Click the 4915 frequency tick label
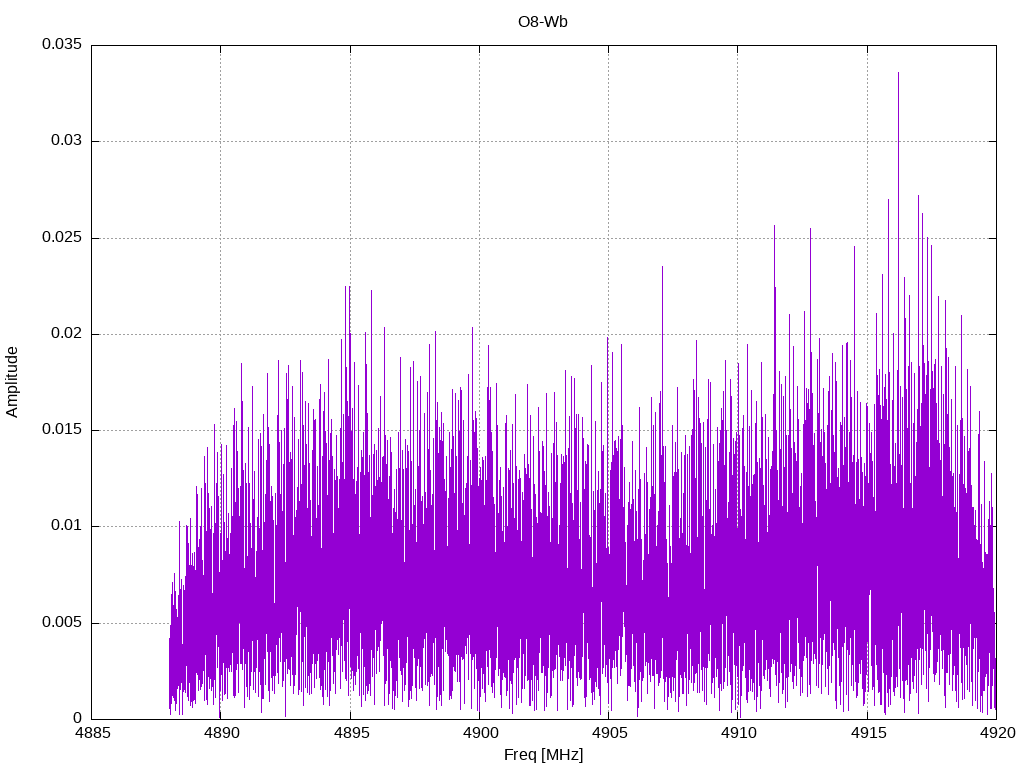 (x=867, y=734)
